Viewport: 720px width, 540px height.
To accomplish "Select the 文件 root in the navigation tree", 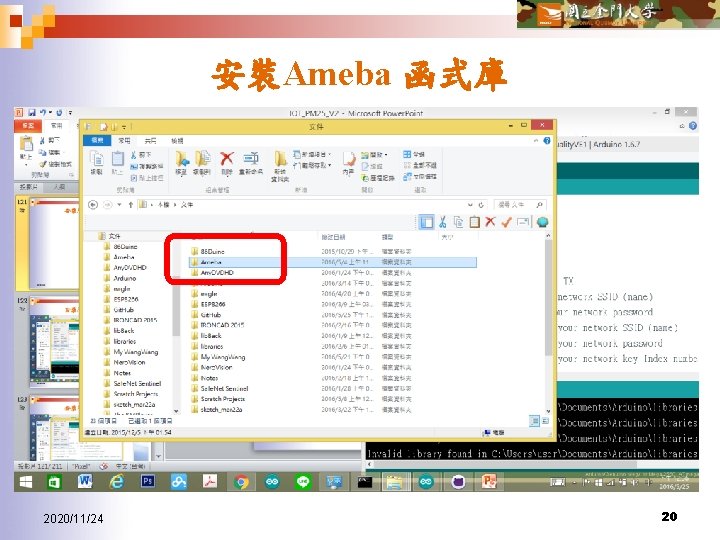I will coord(110,236).
